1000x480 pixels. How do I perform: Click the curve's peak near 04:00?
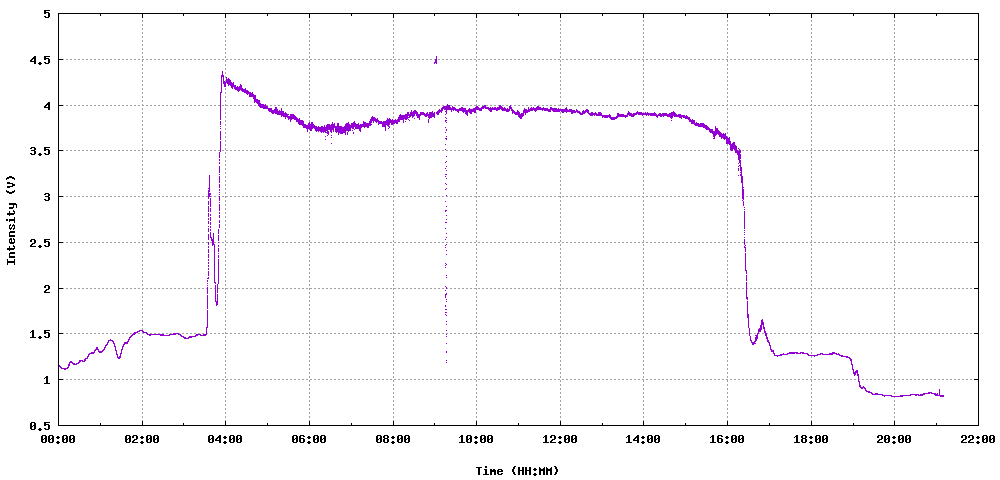[222, 73]
